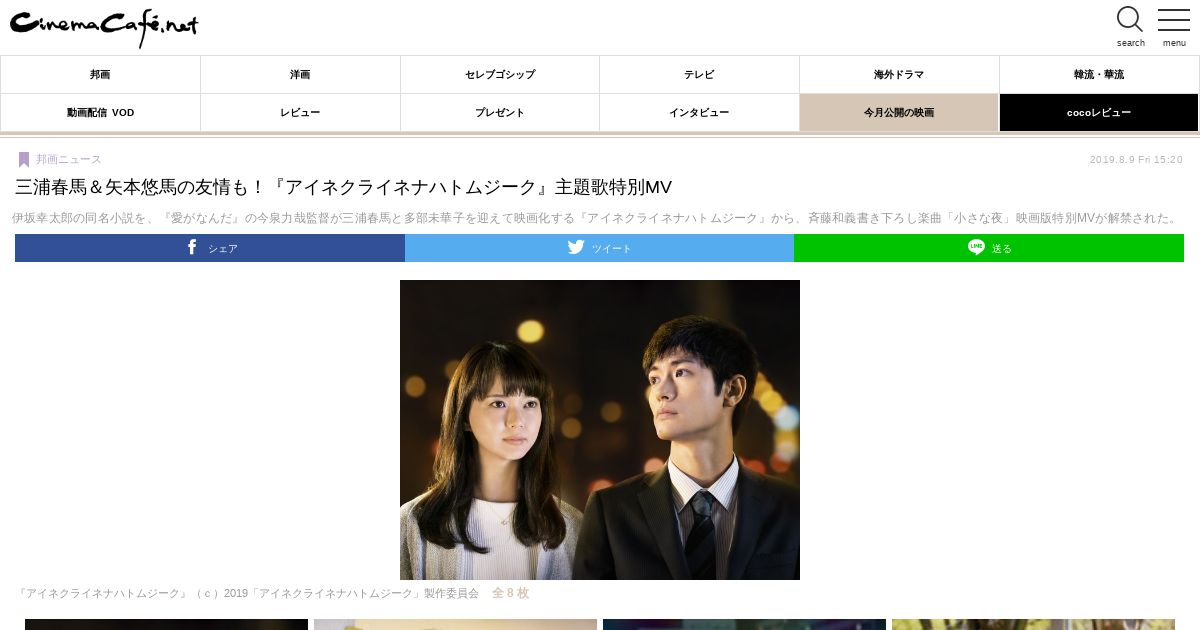The width and height of the screenshot is (1200, 630).
Task: Open the テレビ category tab
Action: pos(699,75)
